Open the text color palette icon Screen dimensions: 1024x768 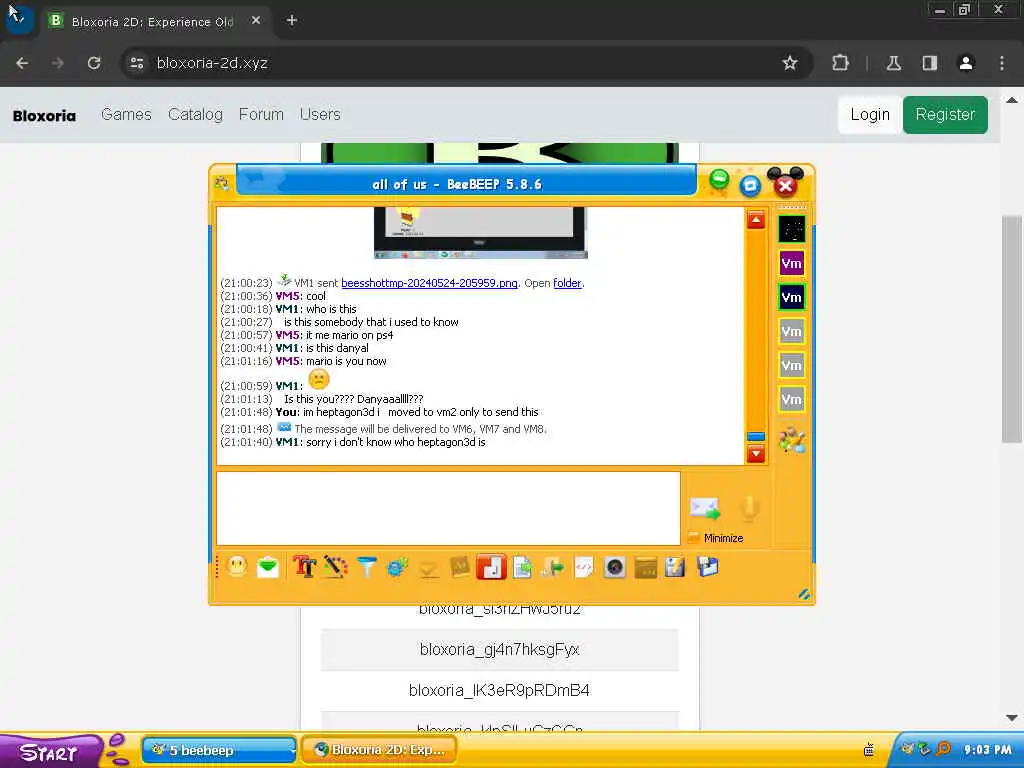point(336,566)
